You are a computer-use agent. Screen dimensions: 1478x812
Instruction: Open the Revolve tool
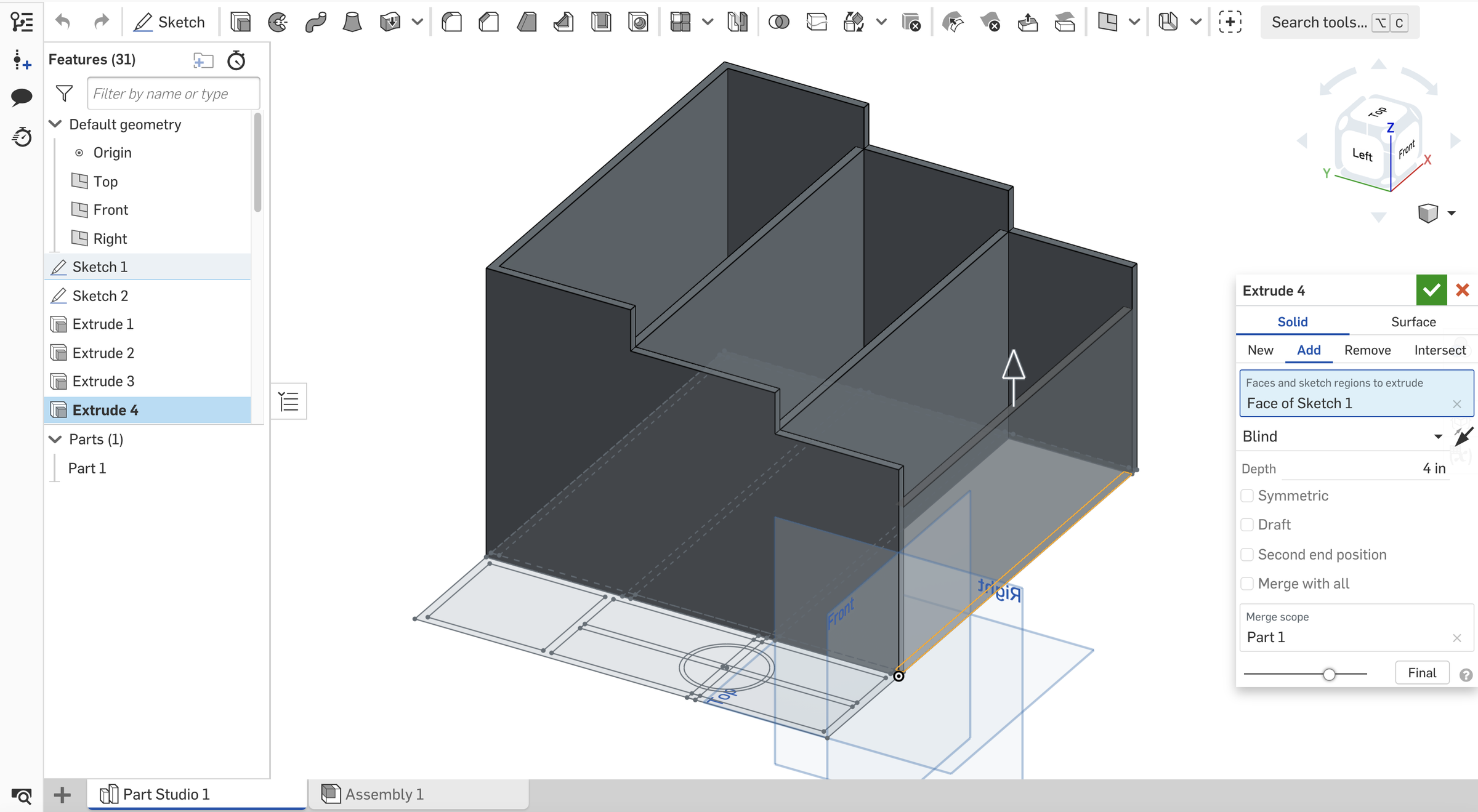278,22
